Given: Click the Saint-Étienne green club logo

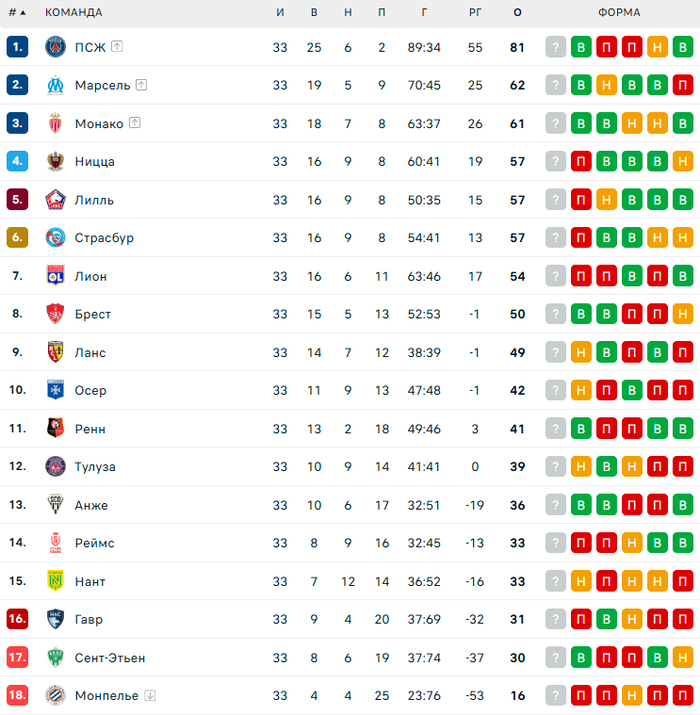Looking at the screenshot, I should 55,657.
